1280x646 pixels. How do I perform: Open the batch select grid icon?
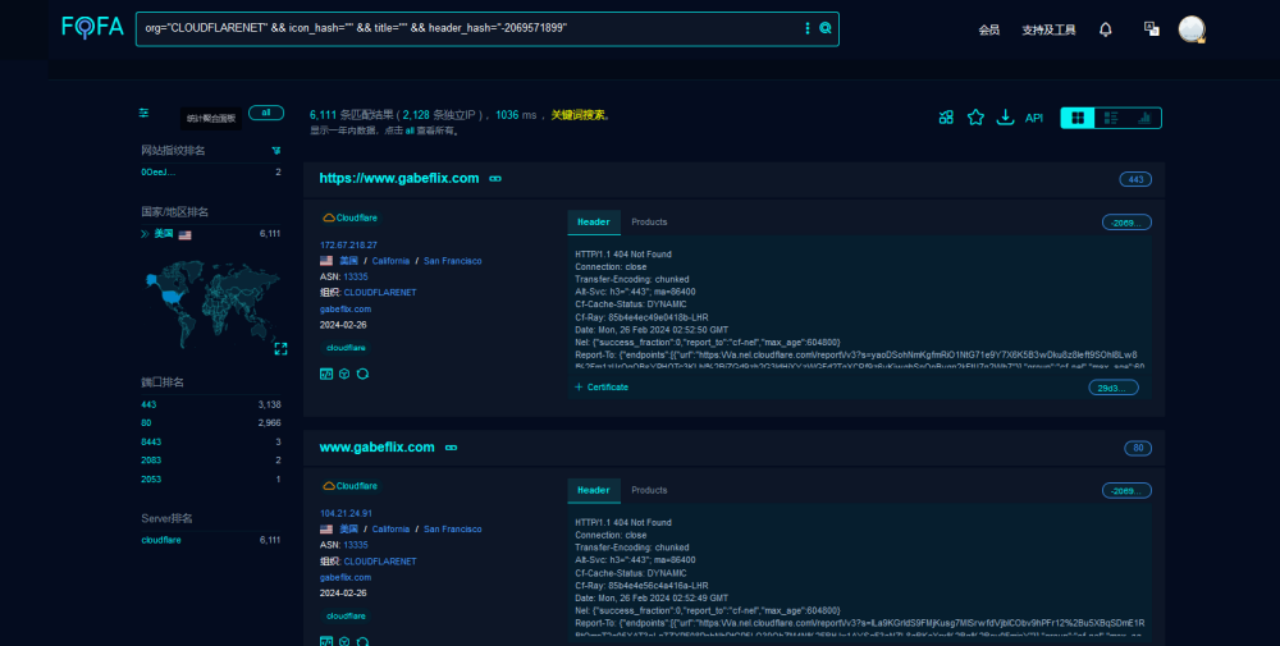(946, 117)
